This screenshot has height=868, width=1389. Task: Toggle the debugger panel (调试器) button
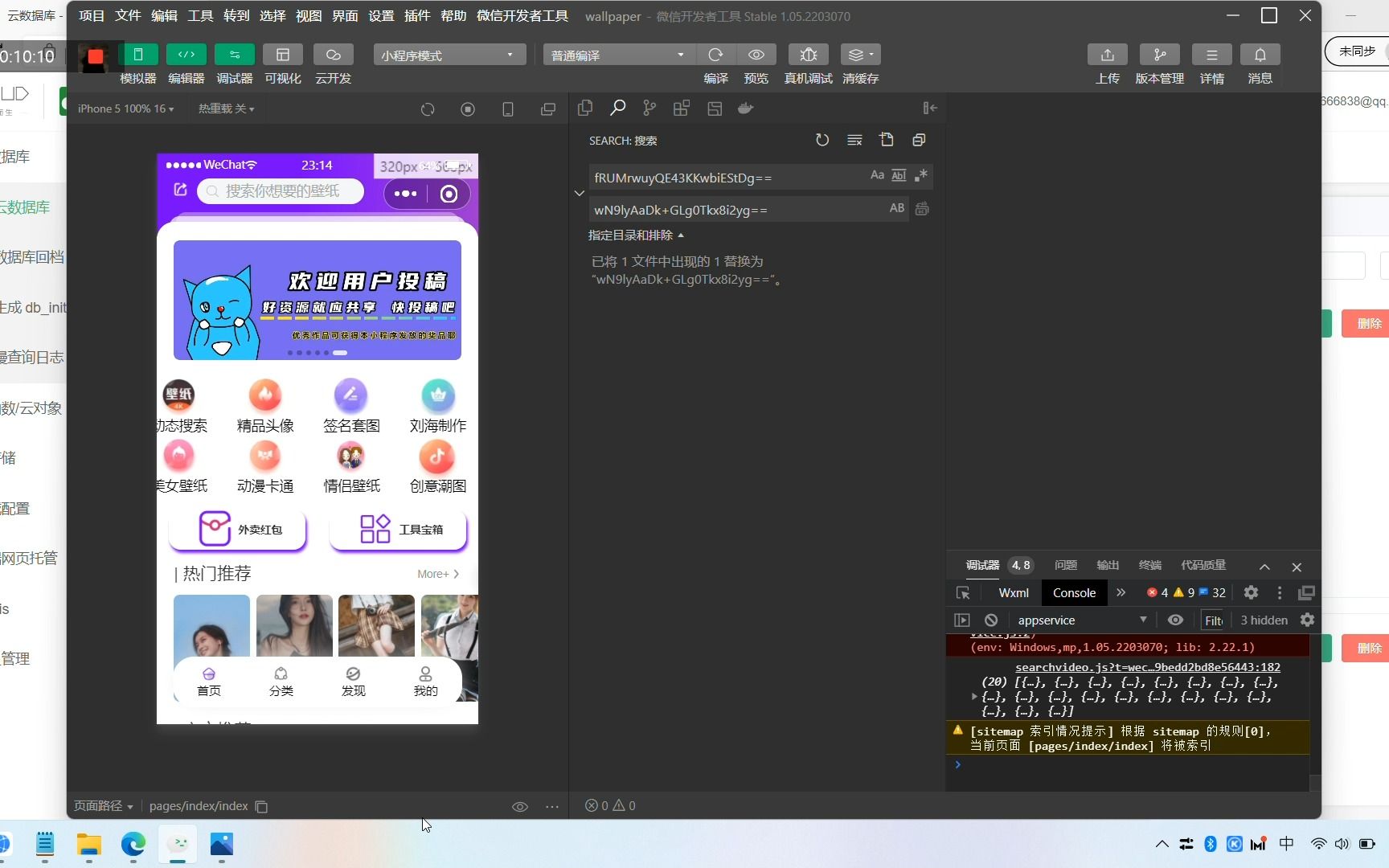click(x=235, y=55)
